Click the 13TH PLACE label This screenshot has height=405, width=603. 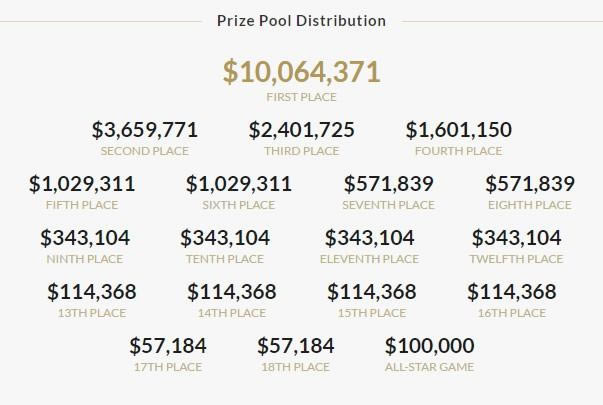coord(92,313)
